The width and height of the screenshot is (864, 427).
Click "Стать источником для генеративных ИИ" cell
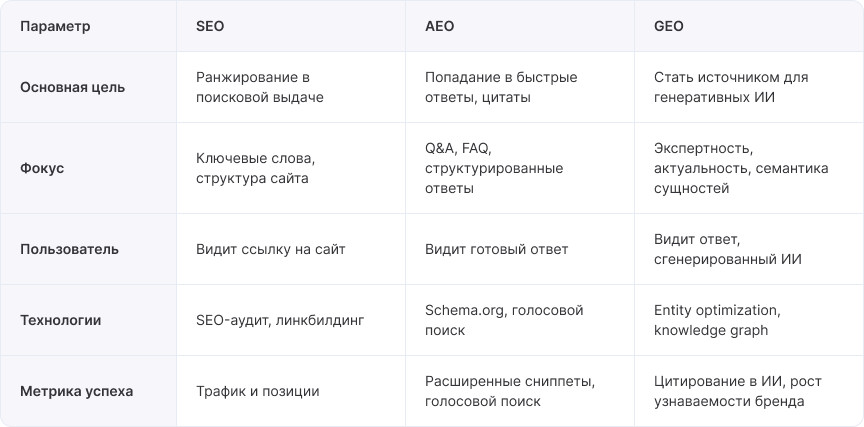(x=731, y=87)
